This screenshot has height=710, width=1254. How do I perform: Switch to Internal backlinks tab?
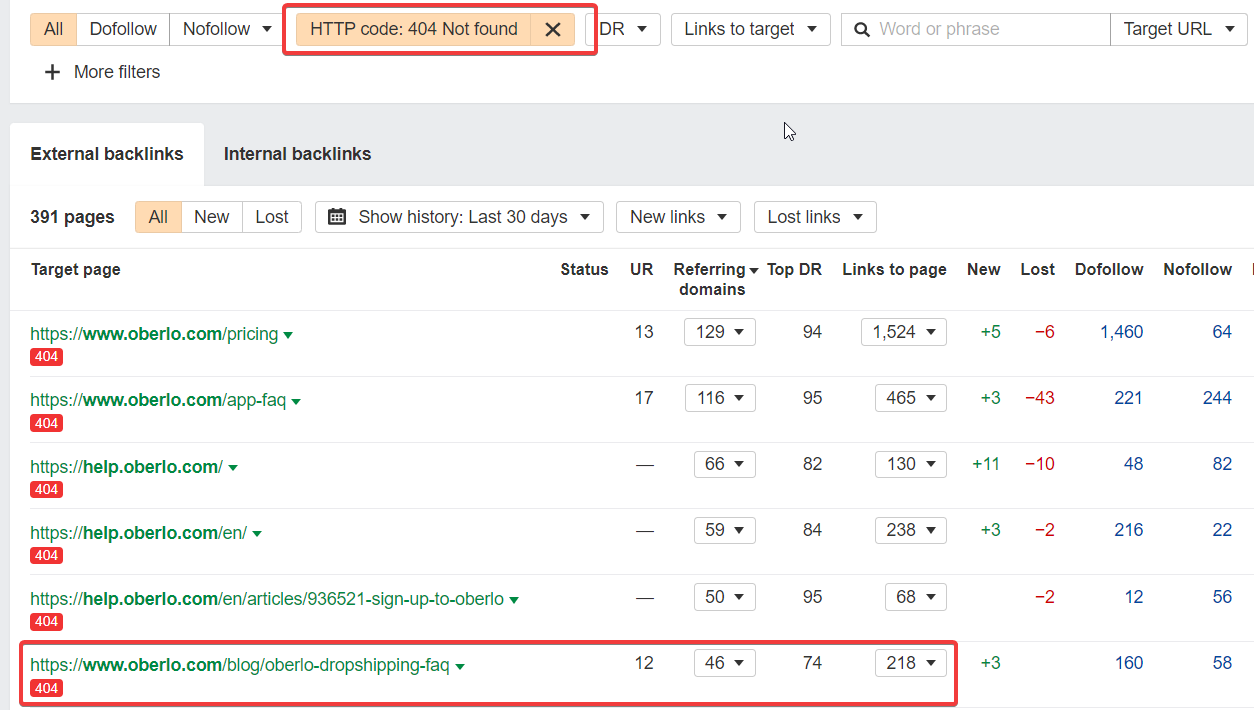click(x=297, y=154)
